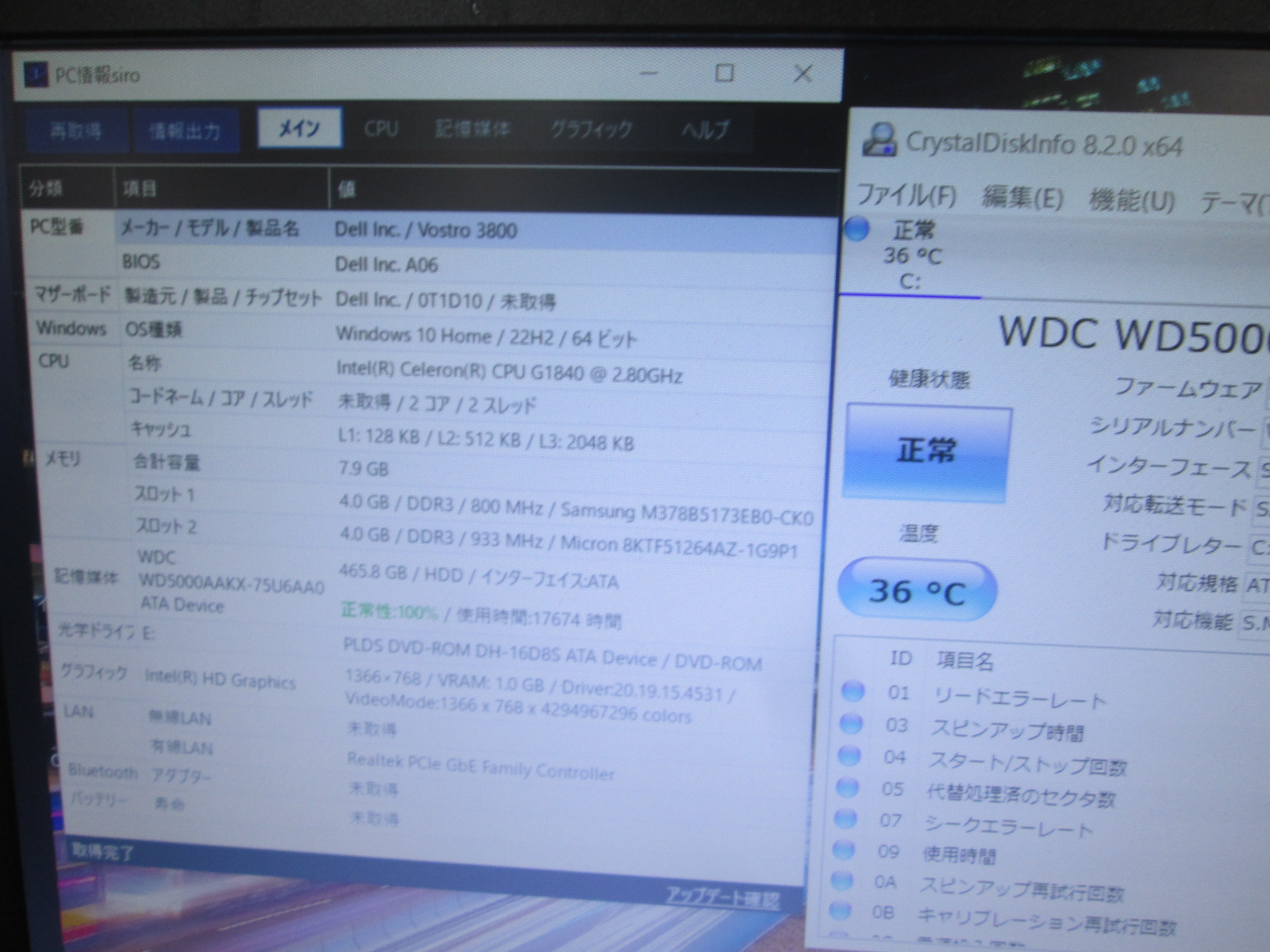Screen dimensions: 1270x952
Task: Click the PC情報siro app icon in title bar
Action: point(37,75)
